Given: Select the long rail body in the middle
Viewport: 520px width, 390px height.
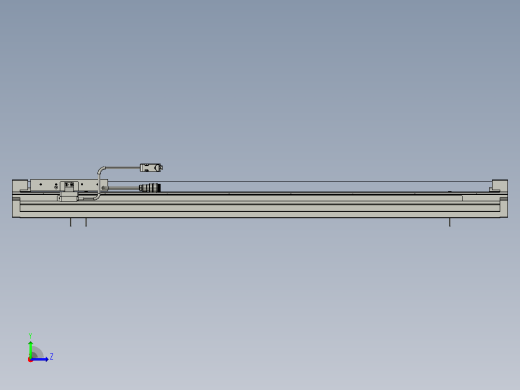Looking at the screenshot, I should click(x=260, y=205).
